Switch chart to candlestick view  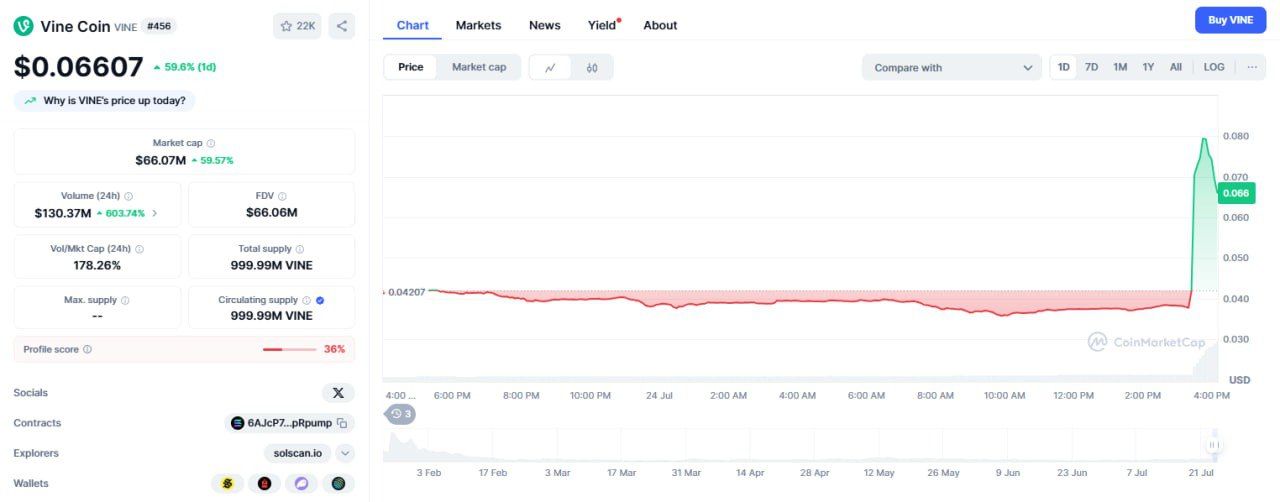click(592, 67)
